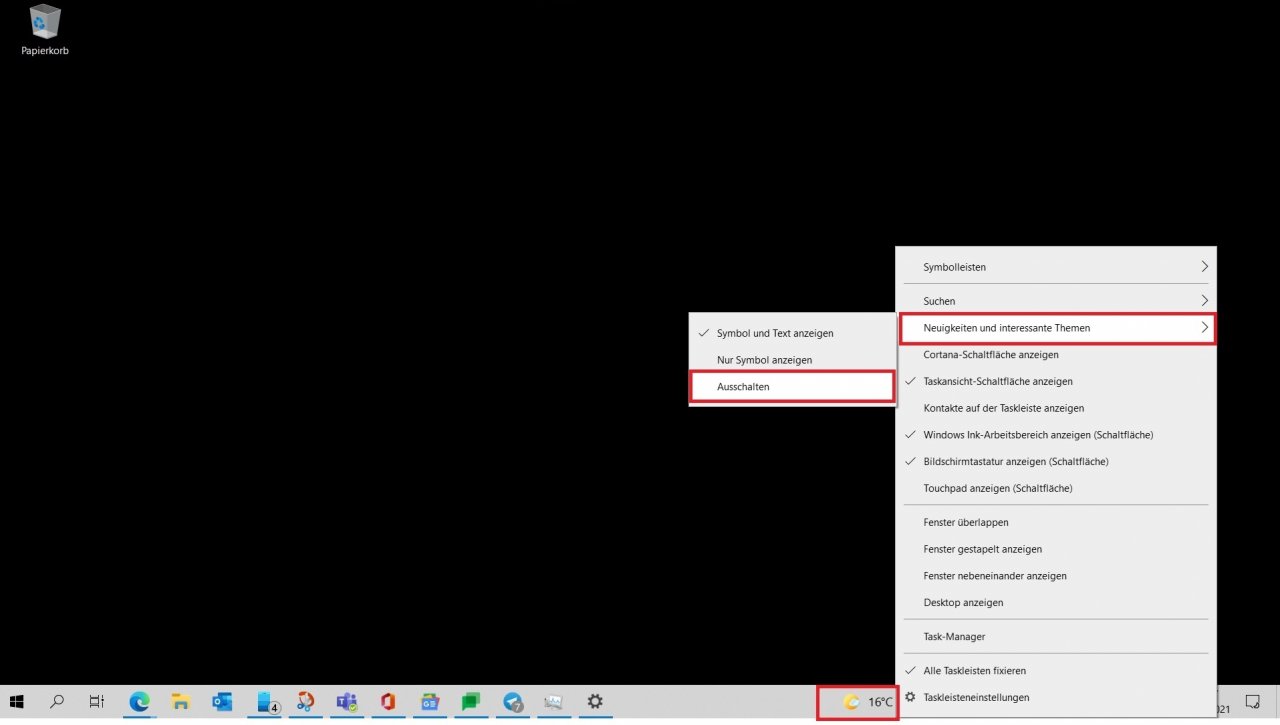
Task: Open Microsoft Teams taskbar icon
Action: 347,702
